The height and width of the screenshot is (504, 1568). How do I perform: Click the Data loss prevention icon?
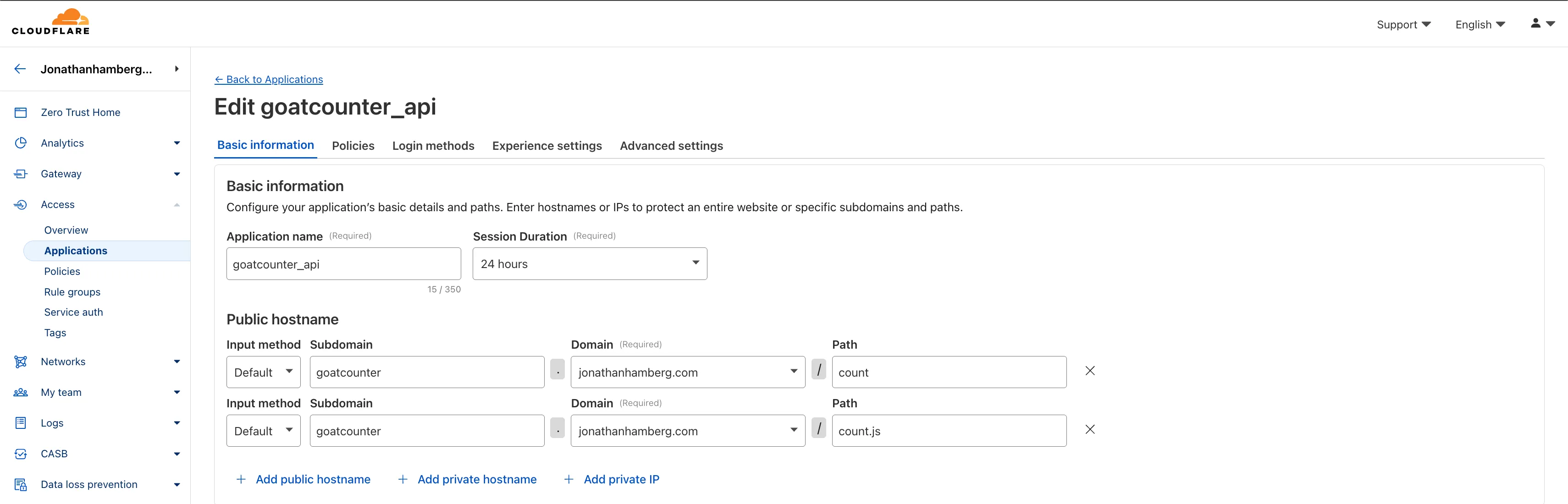[21, 485]
